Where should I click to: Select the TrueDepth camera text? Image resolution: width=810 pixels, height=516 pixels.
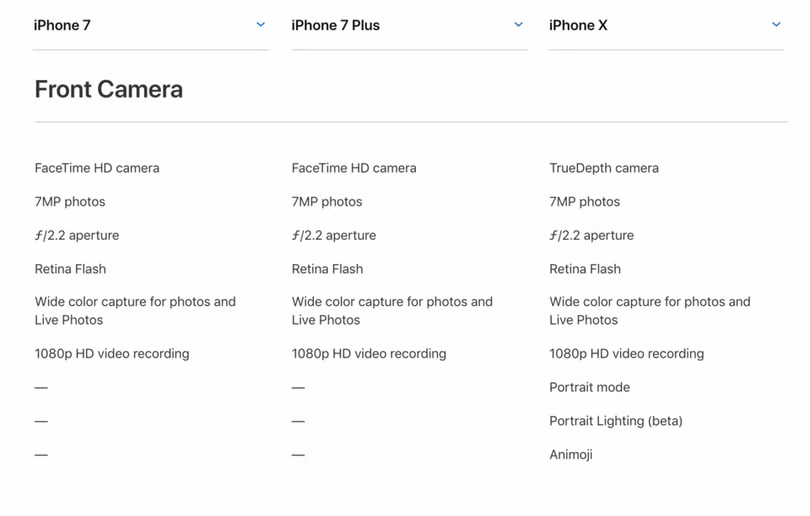(x=603, y=168)
